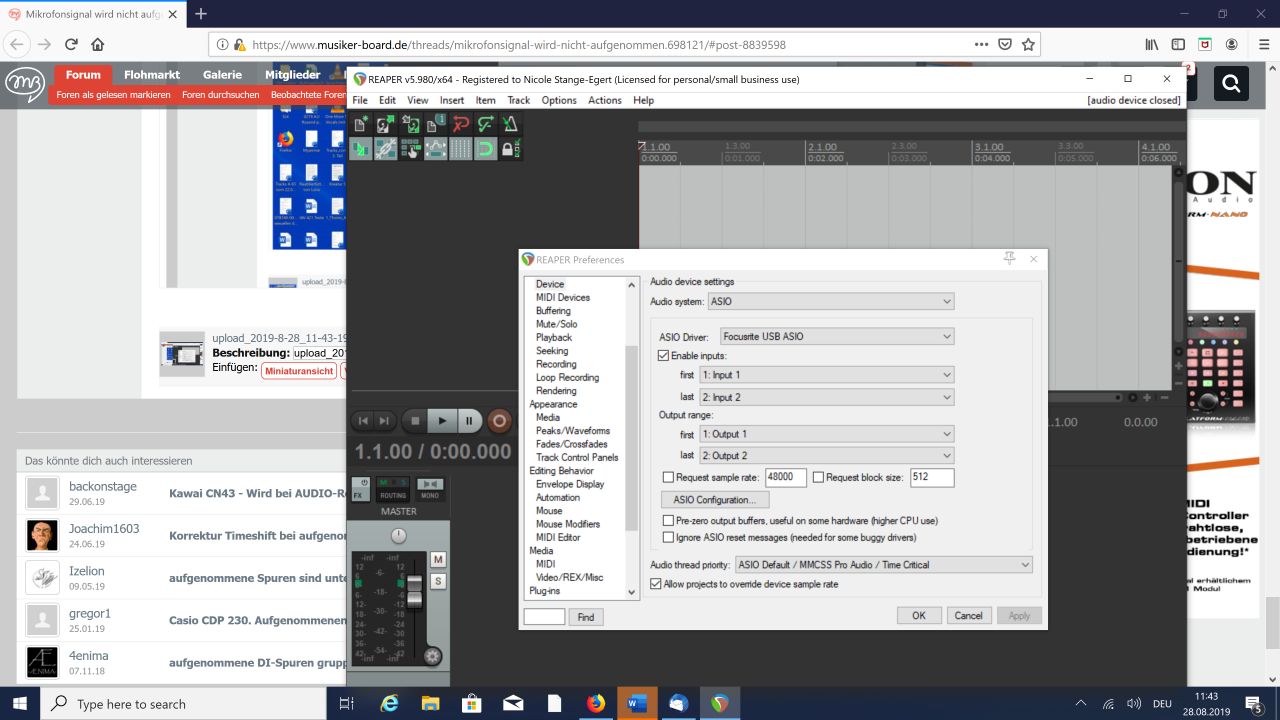Enable Pre-zero output buffers checkbox
The height and width of the screenshot is (720, 1280).
pos(669,521)
